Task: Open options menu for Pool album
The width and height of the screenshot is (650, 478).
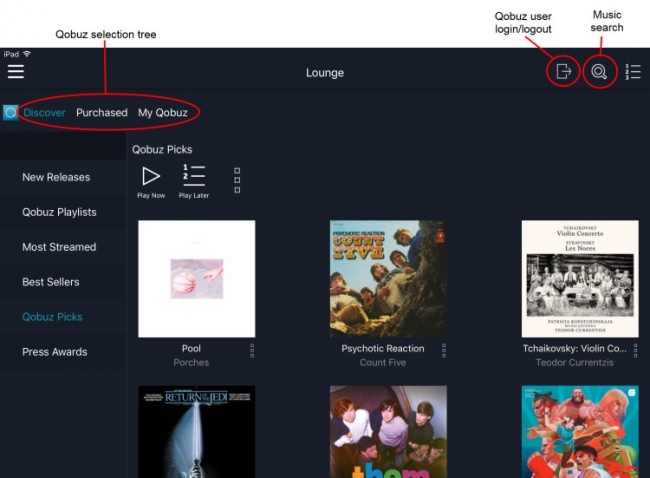Action: pos(252,350)
